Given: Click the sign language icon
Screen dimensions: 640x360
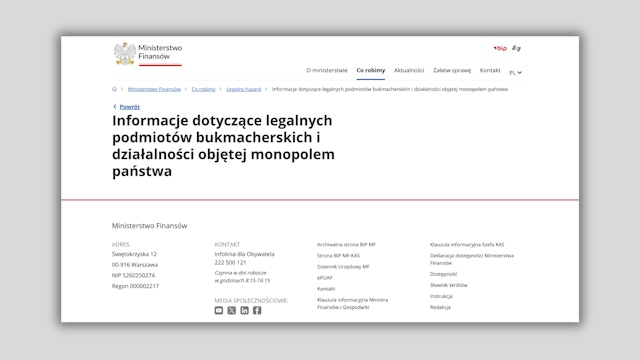Looking at the screenshot, I should pyautogui.click(x=517, y=48).
